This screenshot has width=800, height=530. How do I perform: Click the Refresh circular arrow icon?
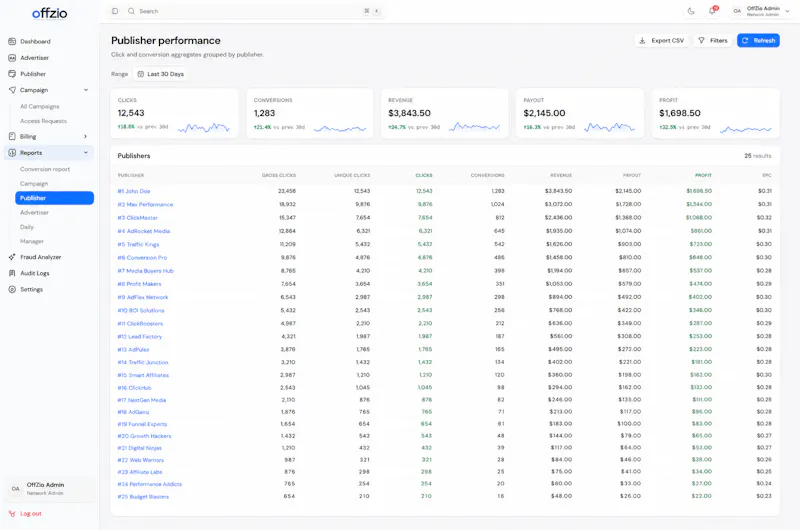click(745, 40)
